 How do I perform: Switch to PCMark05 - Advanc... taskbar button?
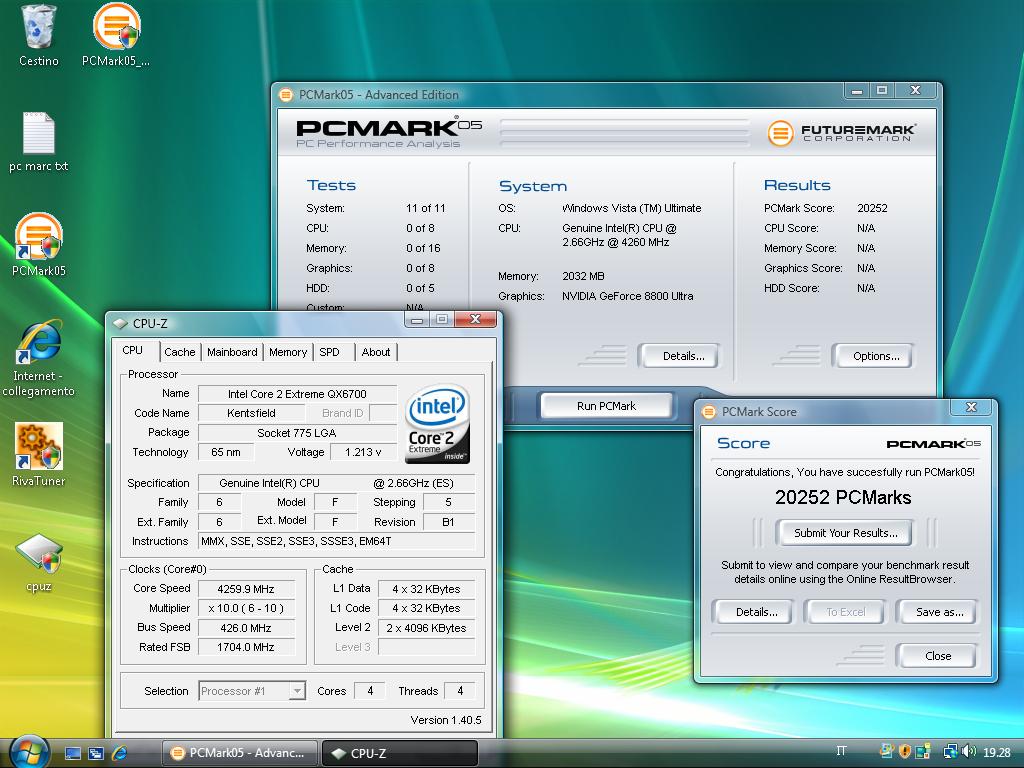(239, 753)
